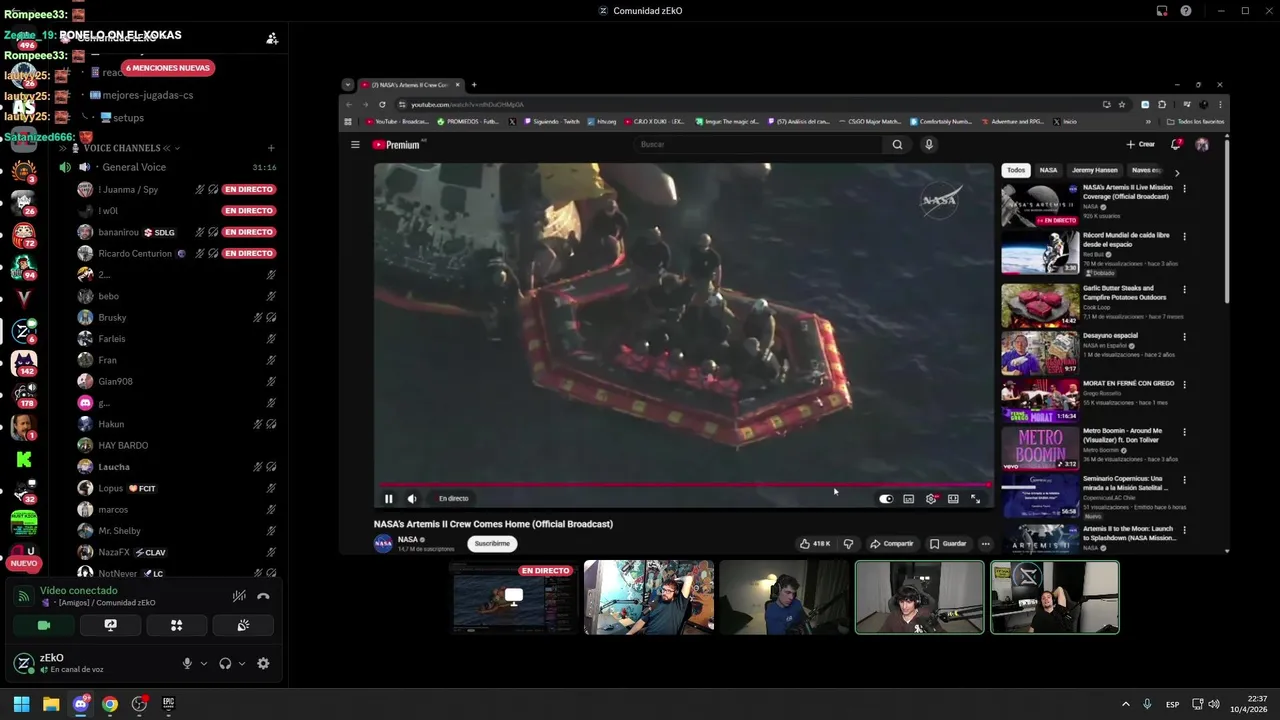The image size is (1280, 720).
Task: Open the green K server icon
Action: pos(24,459)
